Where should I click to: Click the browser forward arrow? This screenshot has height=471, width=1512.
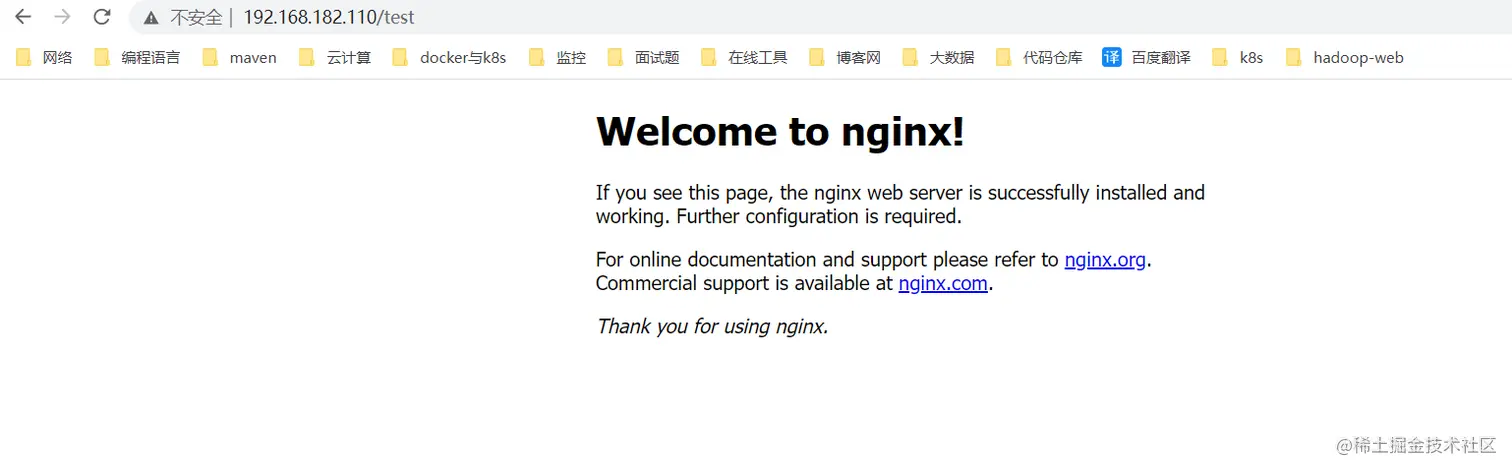point(62,17)
